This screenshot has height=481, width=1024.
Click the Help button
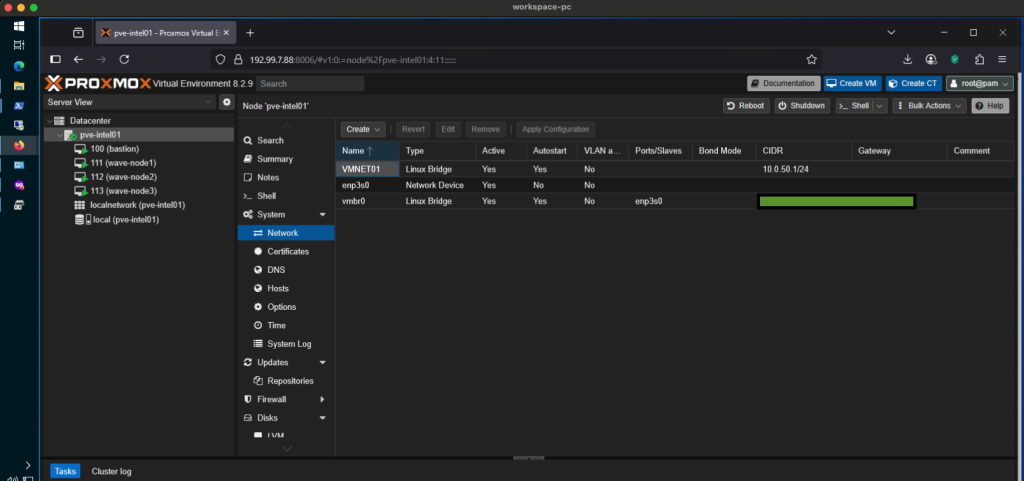(990, 106)
